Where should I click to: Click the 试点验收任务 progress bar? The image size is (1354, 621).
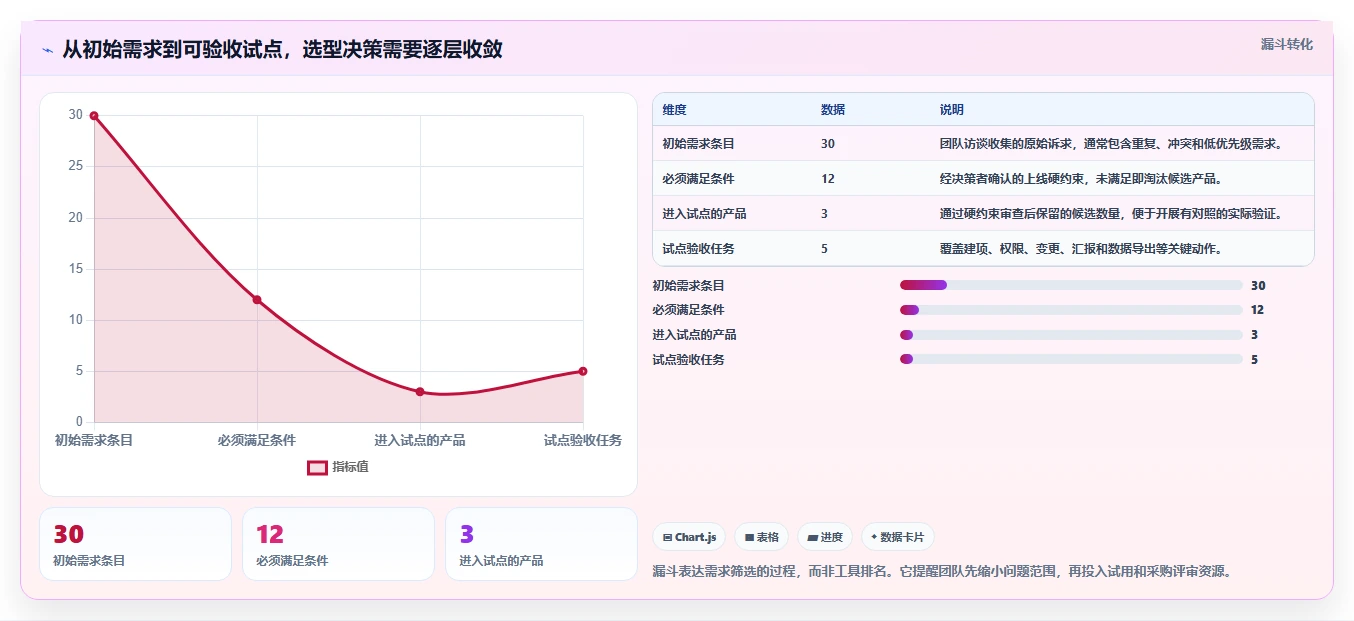1071,359
